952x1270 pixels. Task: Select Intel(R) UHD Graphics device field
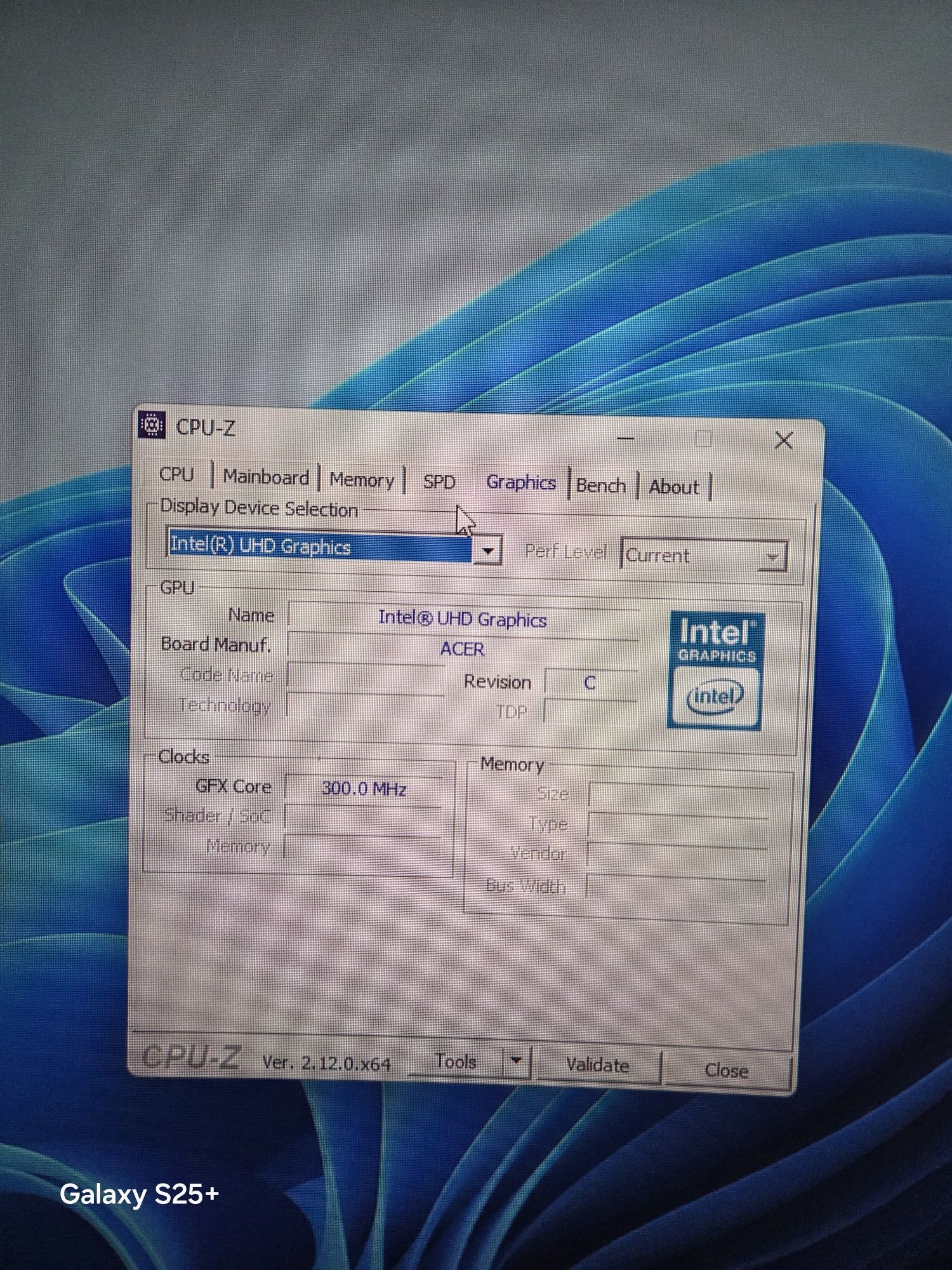coord(320,545)
